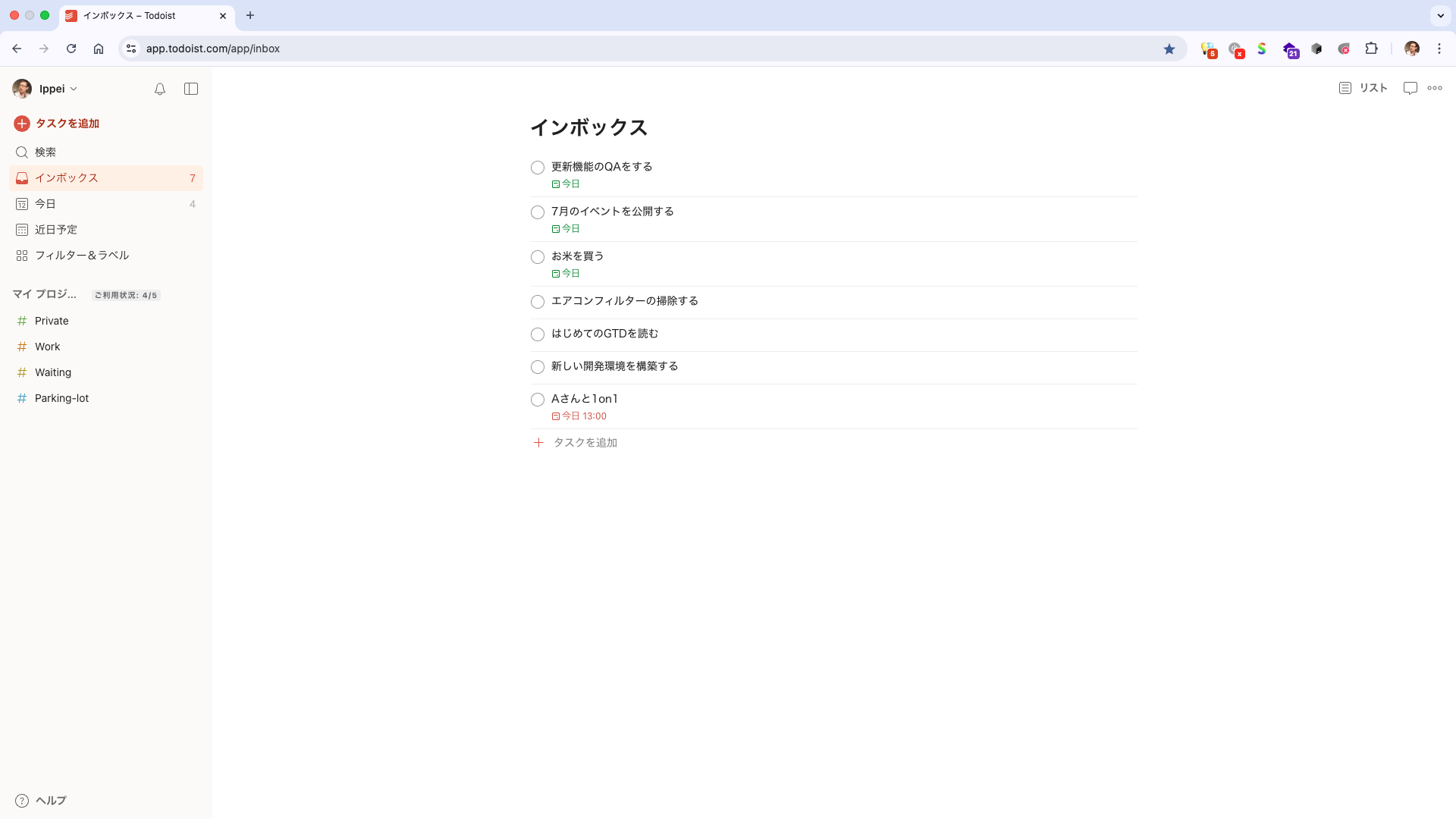Open the ヘルプ link at bottom
Viewport: 1456px width, 819px height.
[x=51, y=800]
